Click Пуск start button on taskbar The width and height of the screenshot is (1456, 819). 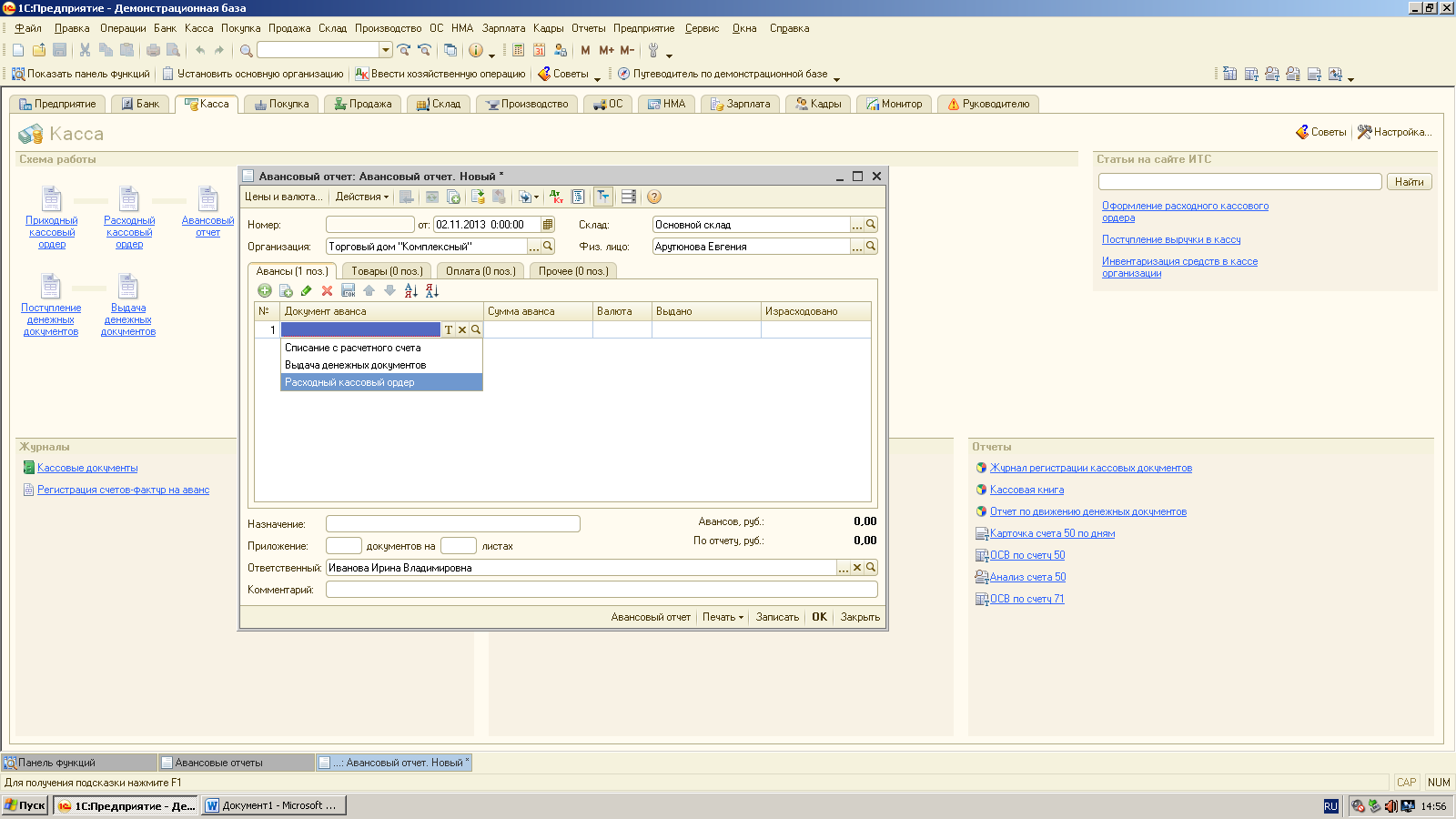[25, 805]
